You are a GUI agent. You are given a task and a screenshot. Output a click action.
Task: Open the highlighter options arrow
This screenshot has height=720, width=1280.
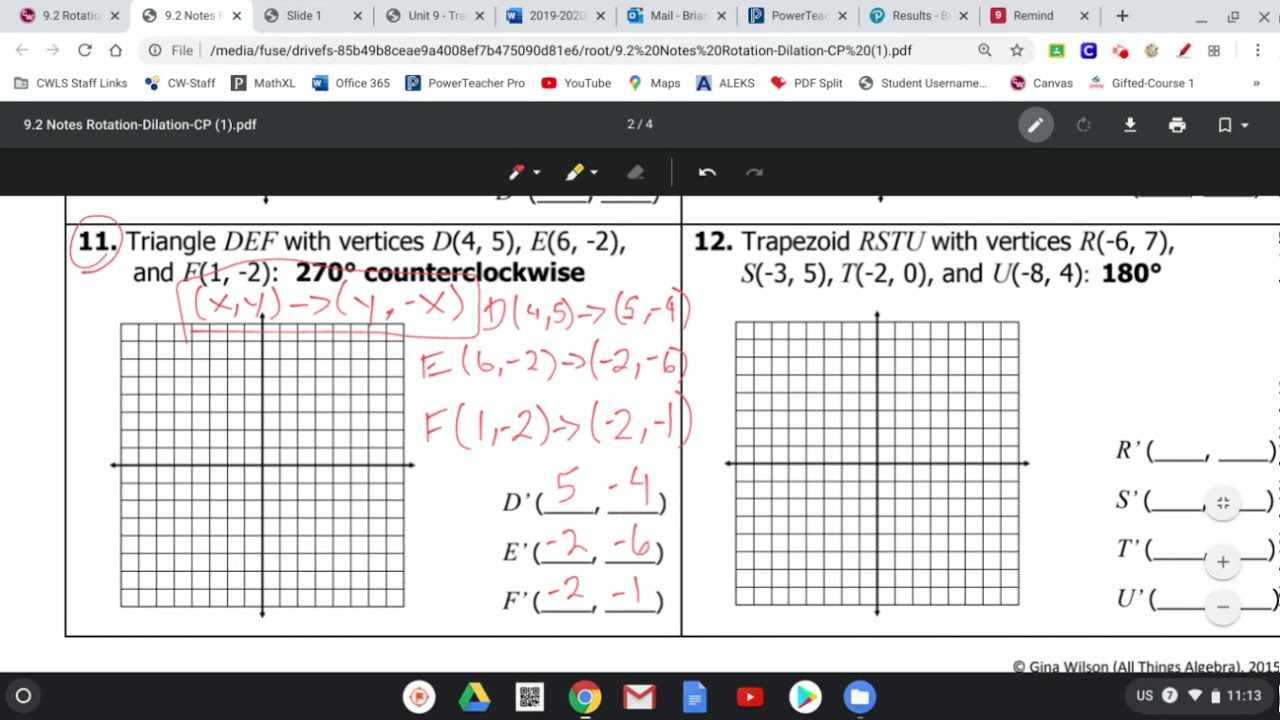[594, 172]
